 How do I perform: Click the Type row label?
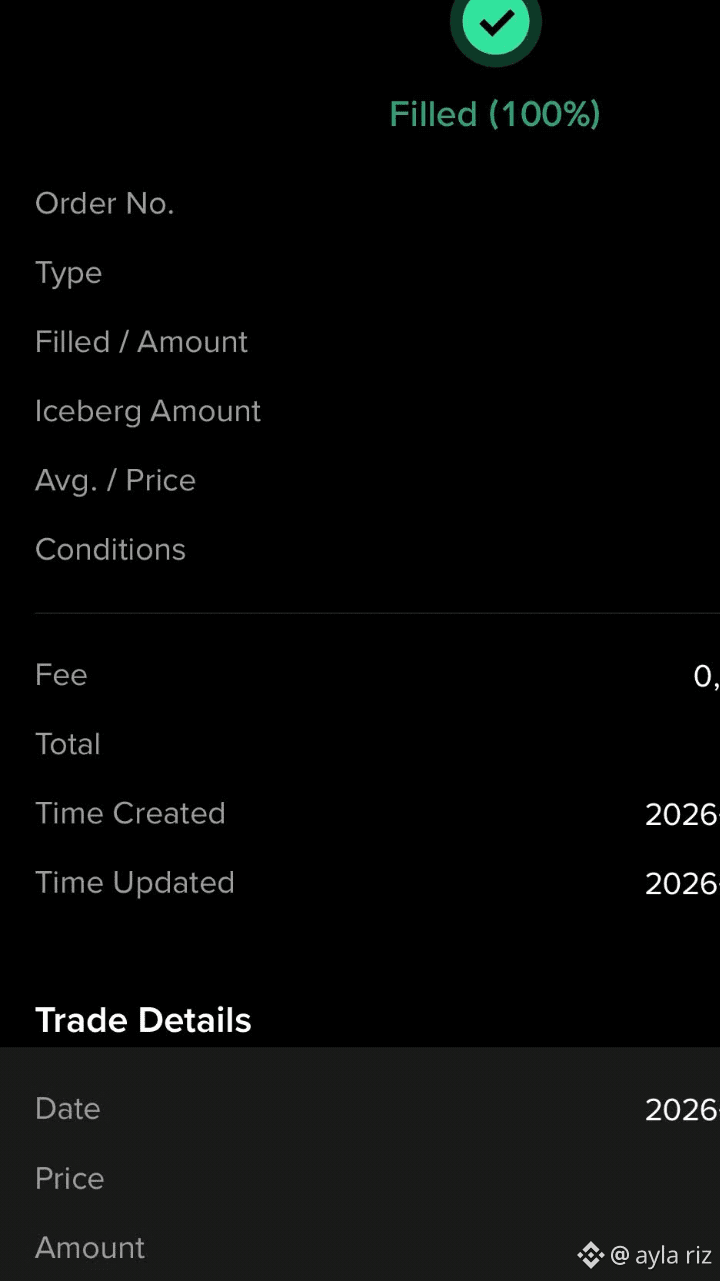point(69,274)
